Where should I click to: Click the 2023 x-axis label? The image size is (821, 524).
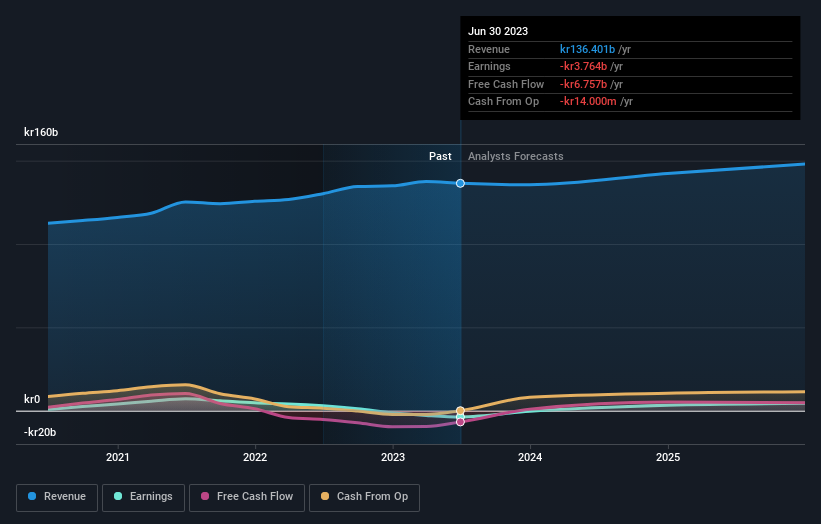coord(393,457)
